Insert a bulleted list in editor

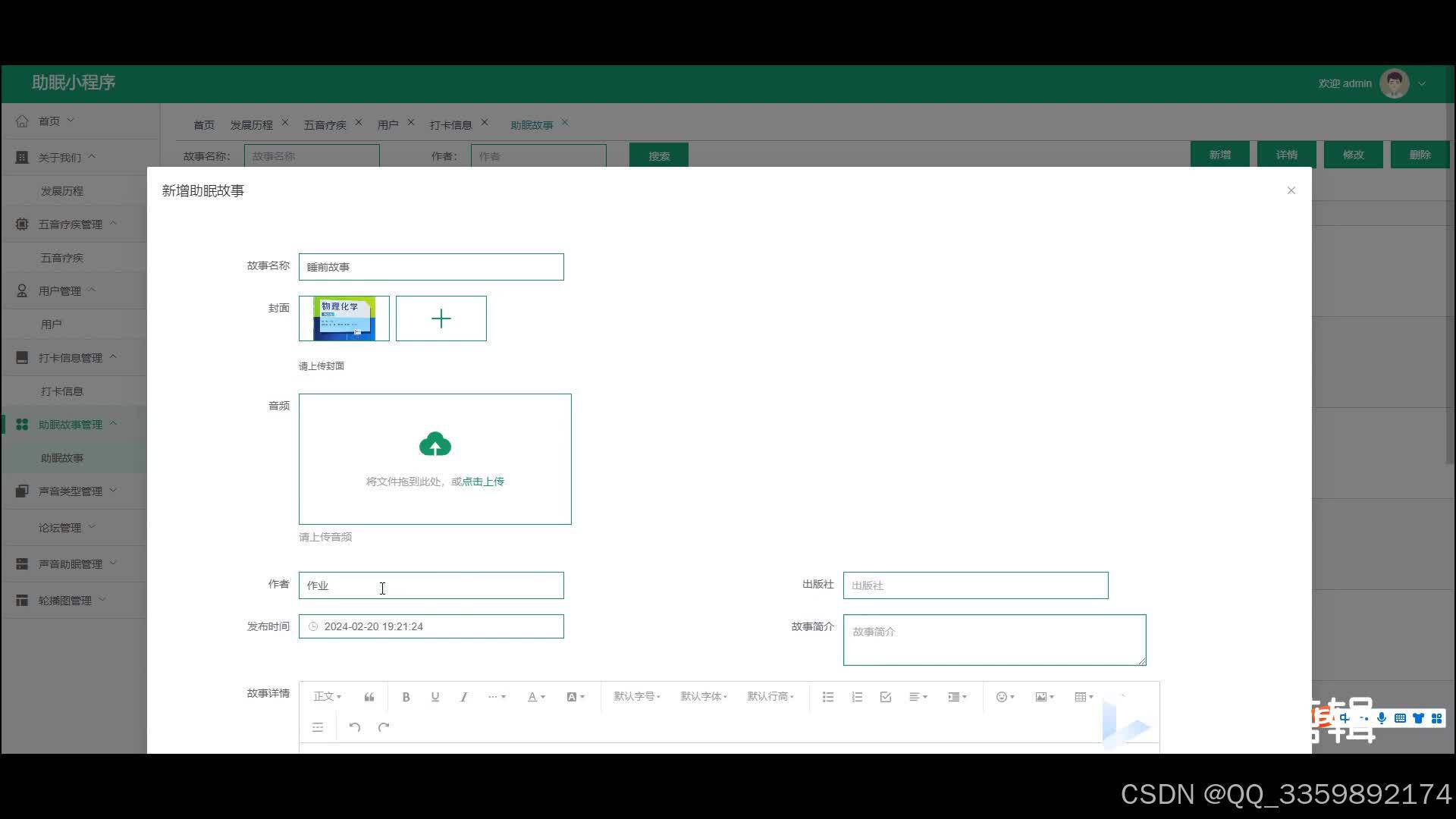pyautogui.click(x=828, y=697)
